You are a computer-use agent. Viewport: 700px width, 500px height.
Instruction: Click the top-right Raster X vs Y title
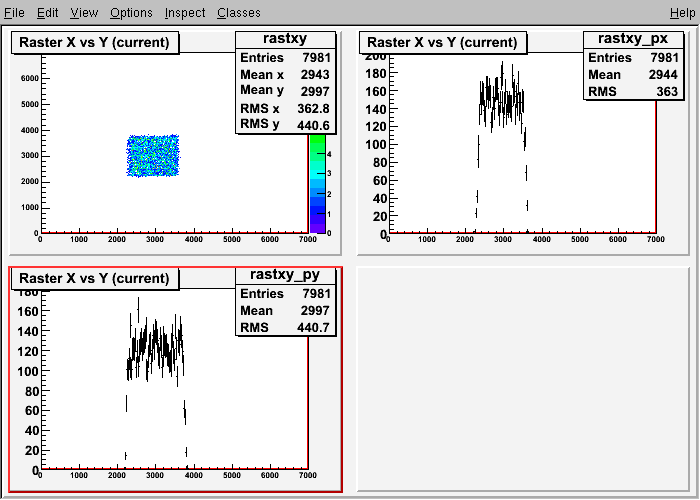coord(442,42)
